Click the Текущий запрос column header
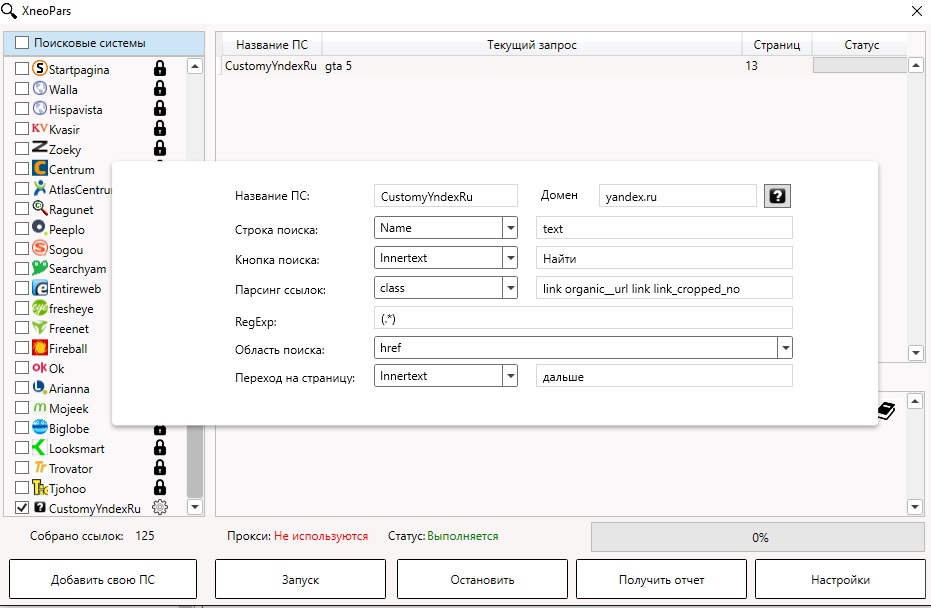This screenshot has width=931, height=608. point(532,45)
